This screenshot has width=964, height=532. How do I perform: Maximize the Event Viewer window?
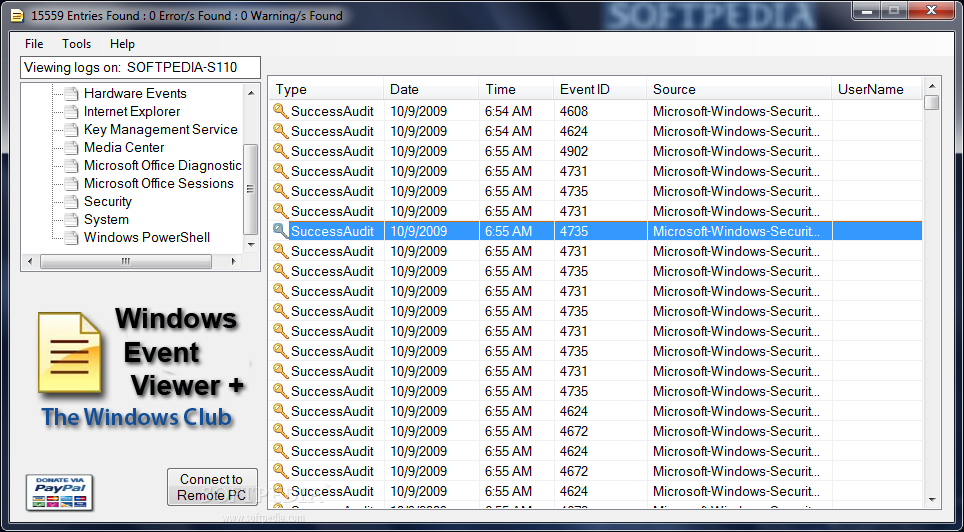coord(895,10)
